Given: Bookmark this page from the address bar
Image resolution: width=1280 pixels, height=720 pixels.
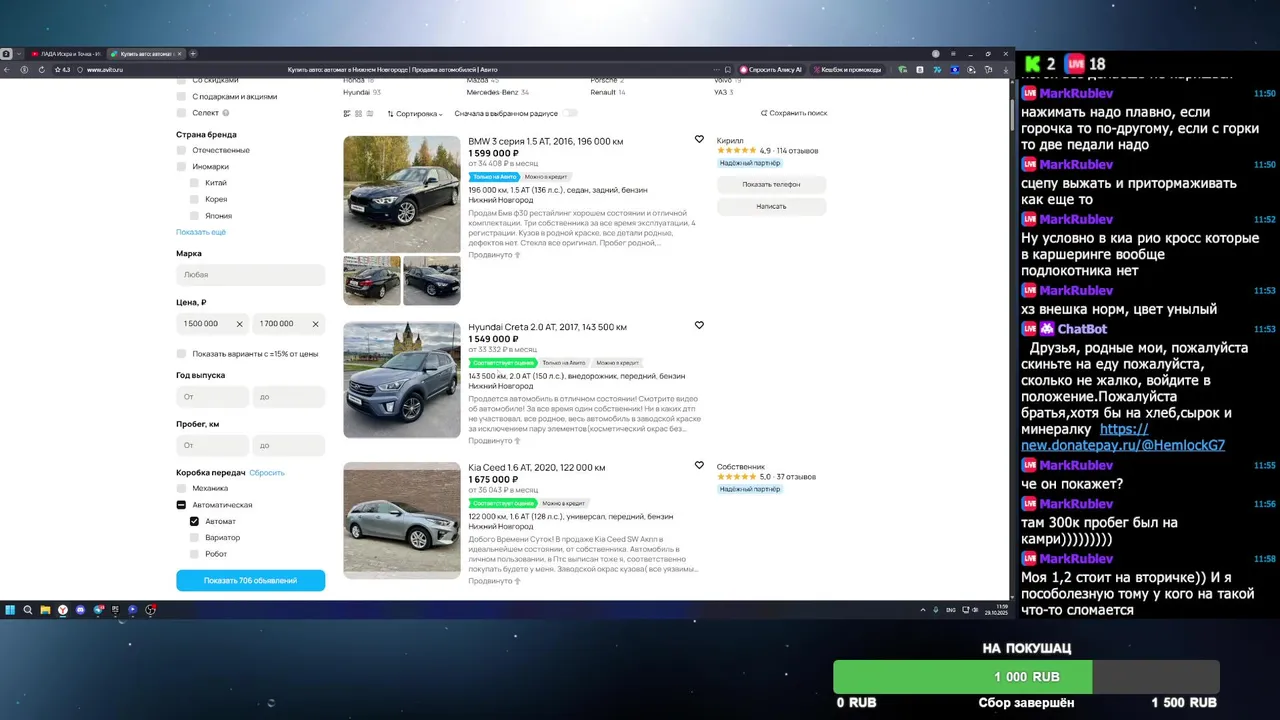Looking at the screenshot, I should tap(728, 70).
